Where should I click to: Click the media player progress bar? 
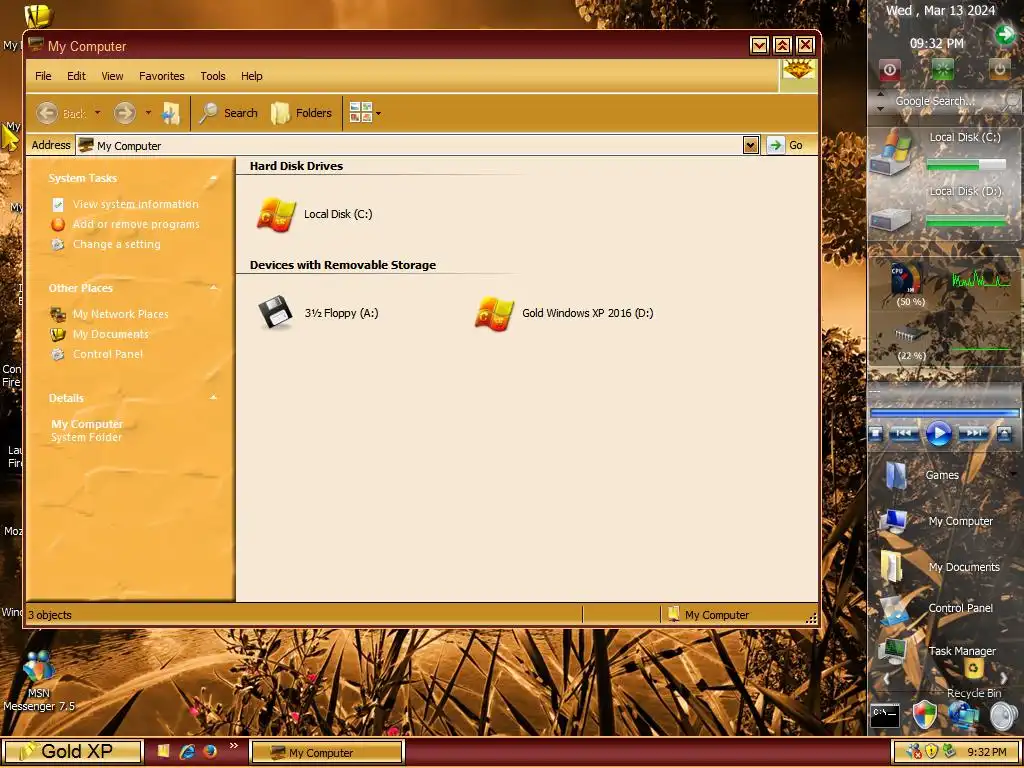[x=944, y=413]
